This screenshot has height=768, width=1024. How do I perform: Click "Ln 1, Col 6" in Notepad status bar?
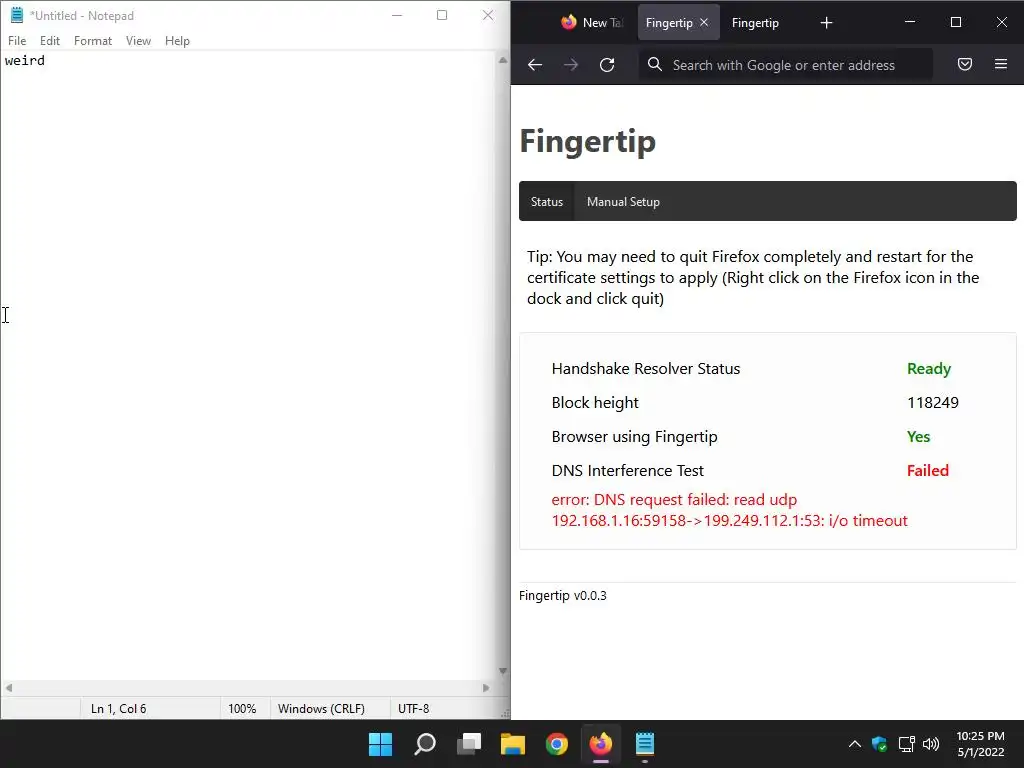118,709
